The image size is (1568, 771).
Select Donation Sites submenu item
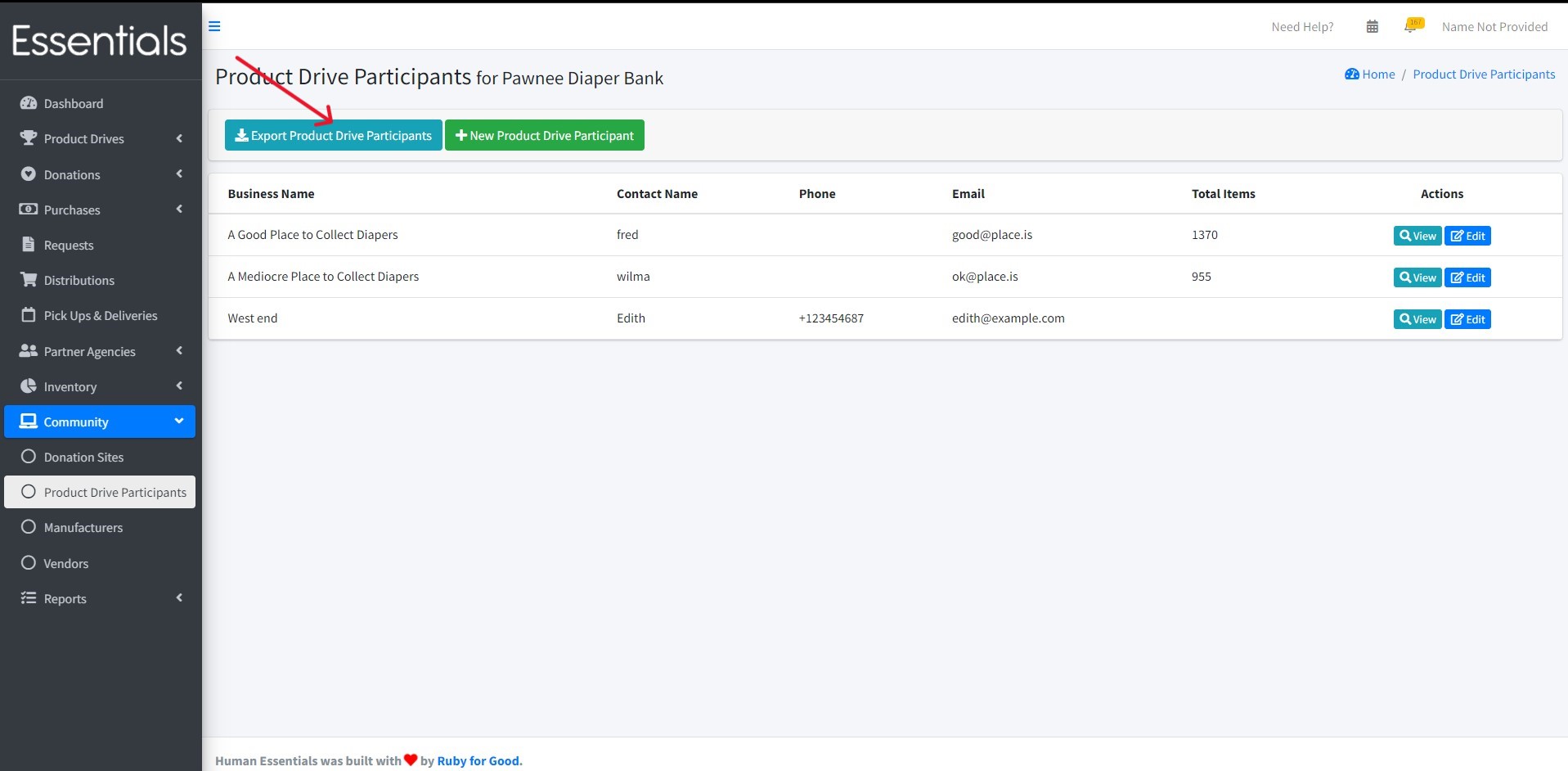[100, 457]
